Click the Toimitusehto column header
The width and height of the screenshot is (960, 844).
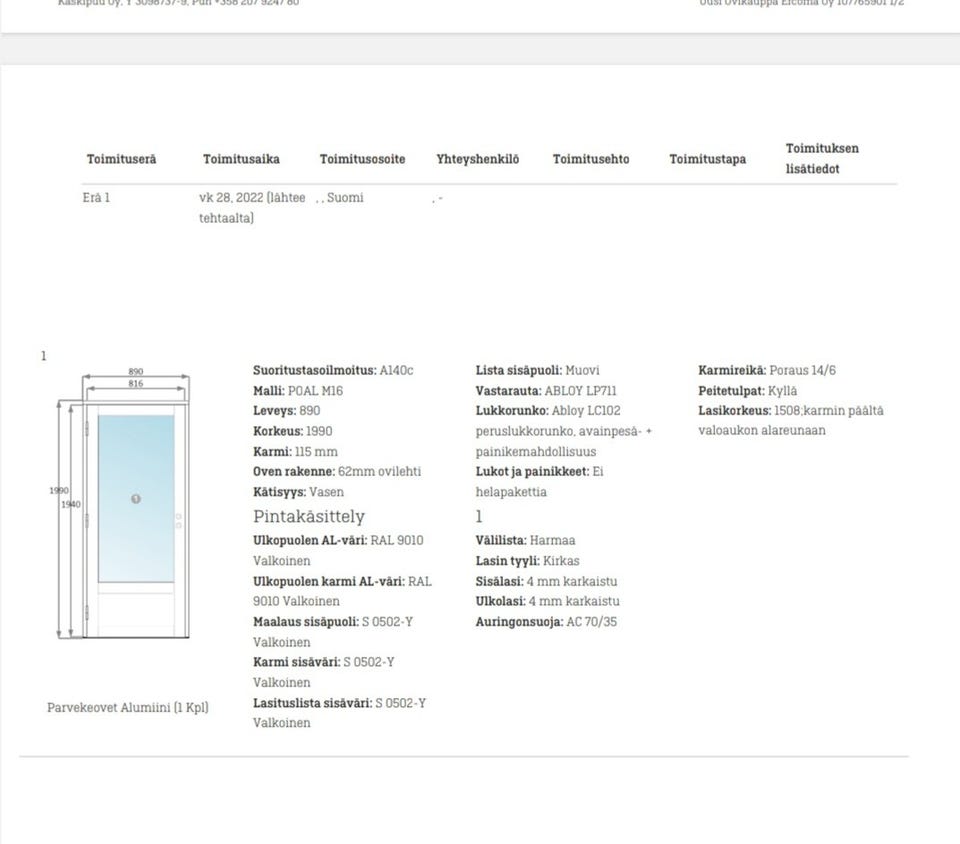click(x=591, y=159)
